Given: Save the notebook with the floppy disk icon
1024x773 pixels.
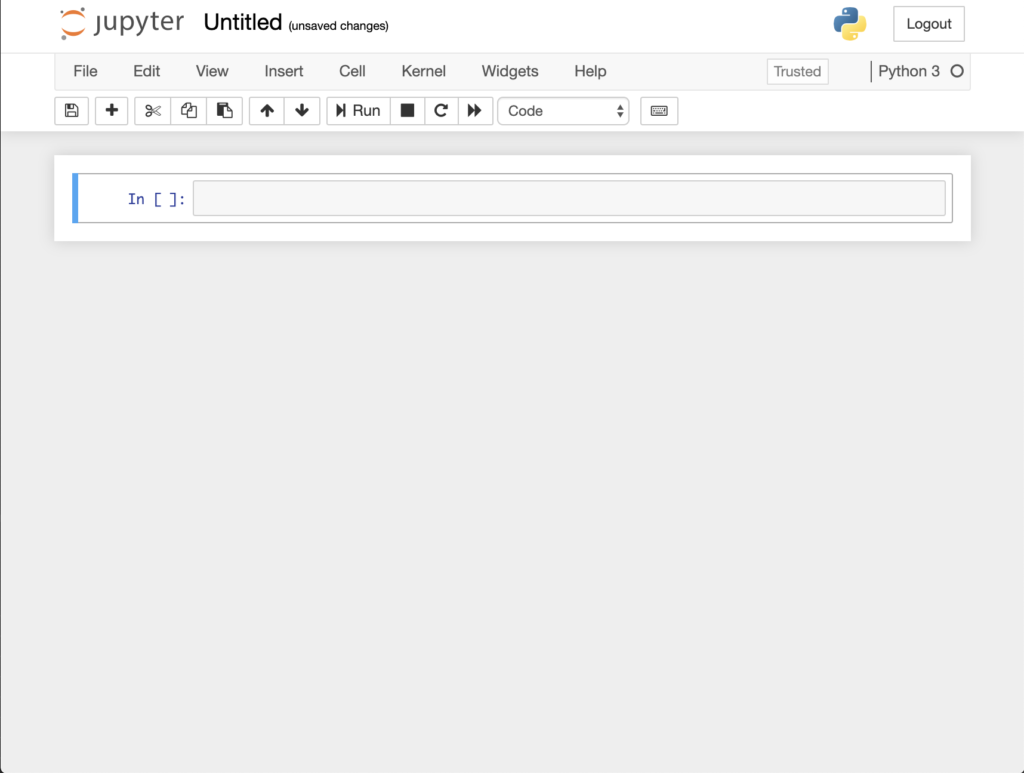Looking at the screenshot, I should click(x=71, y=111).
